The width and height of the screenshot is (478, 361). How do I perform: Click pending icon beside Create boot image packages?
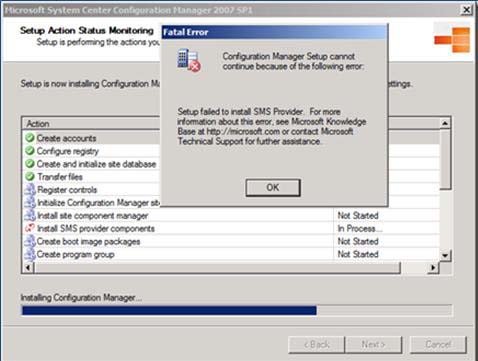30,241
